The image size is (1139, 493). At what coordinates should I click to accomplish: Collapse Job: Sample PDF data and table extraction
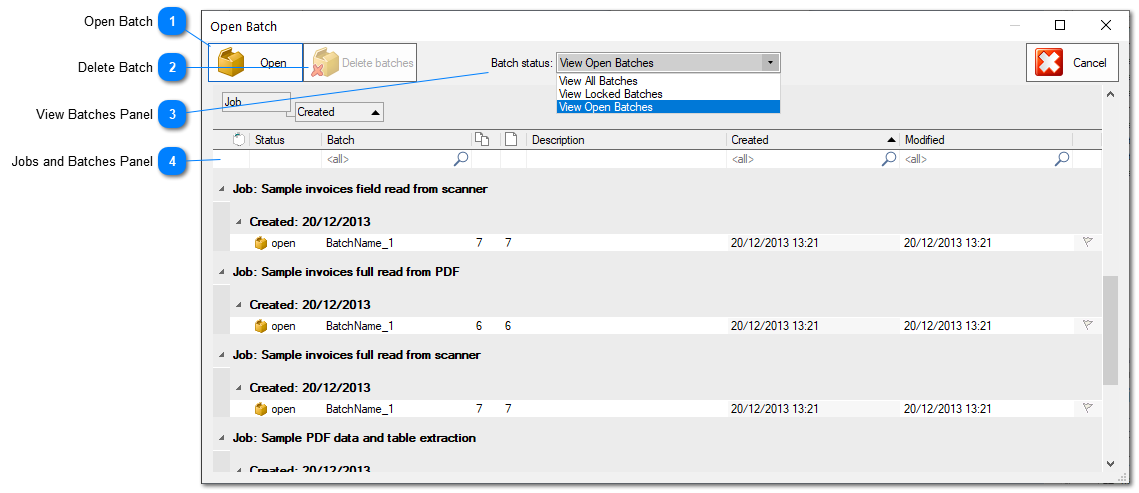(221, 438)
